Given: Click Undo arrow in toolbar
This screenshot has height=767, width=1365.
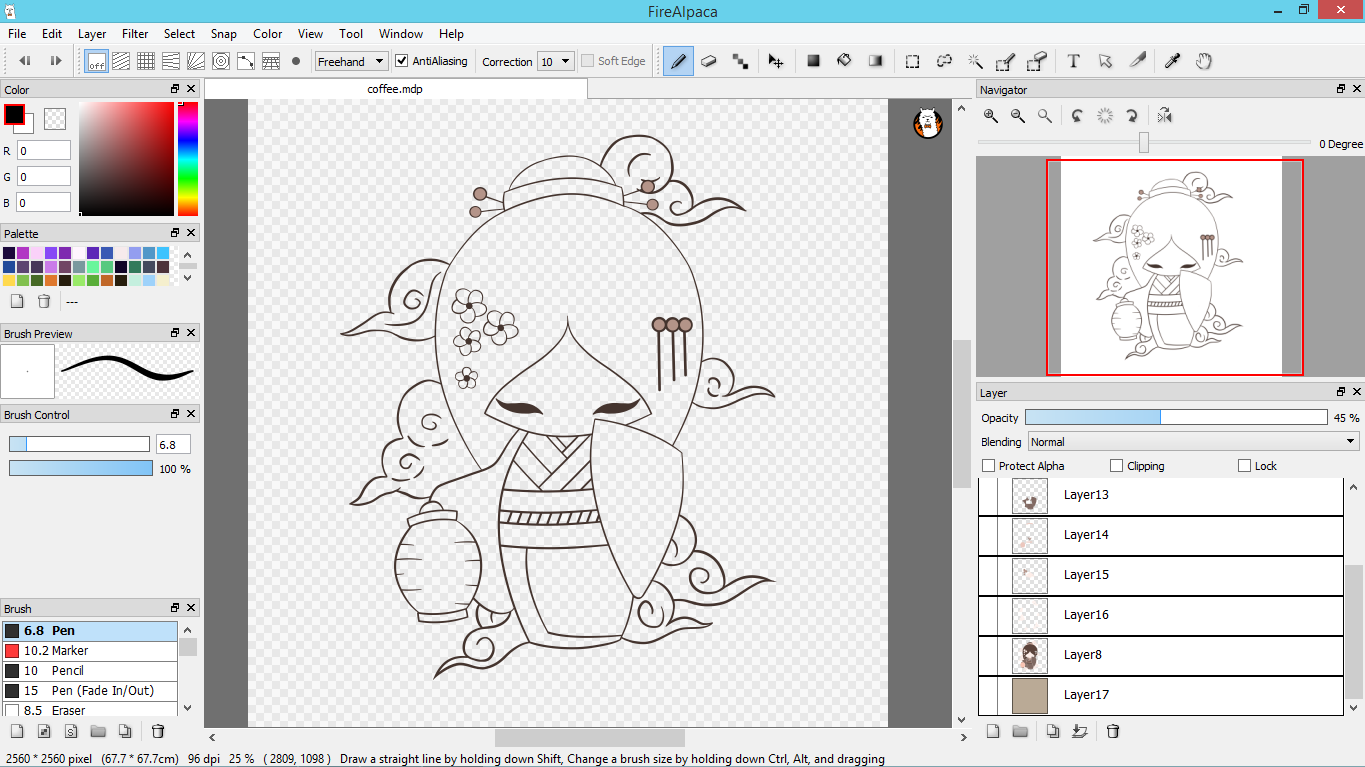Looking at the screenshot, I should click(x=25, y=61).
